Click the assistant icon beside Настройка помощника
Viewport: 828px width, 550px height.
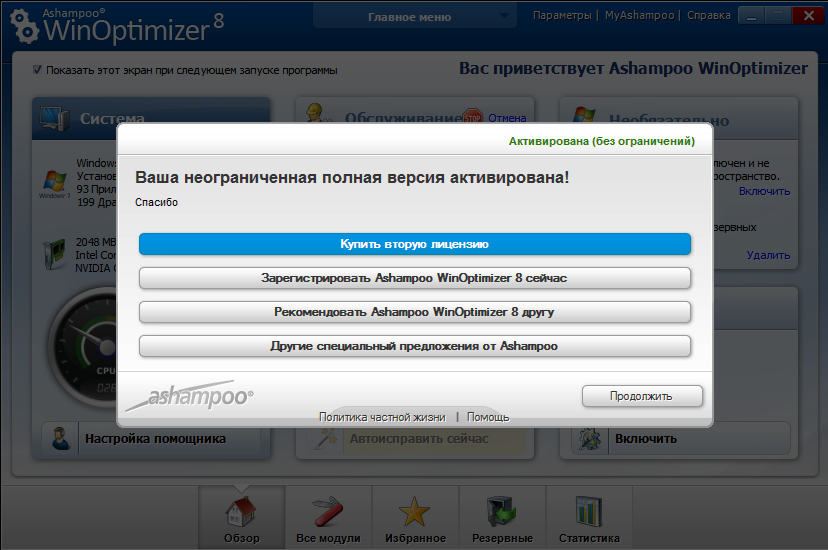[x=62, y=438]
